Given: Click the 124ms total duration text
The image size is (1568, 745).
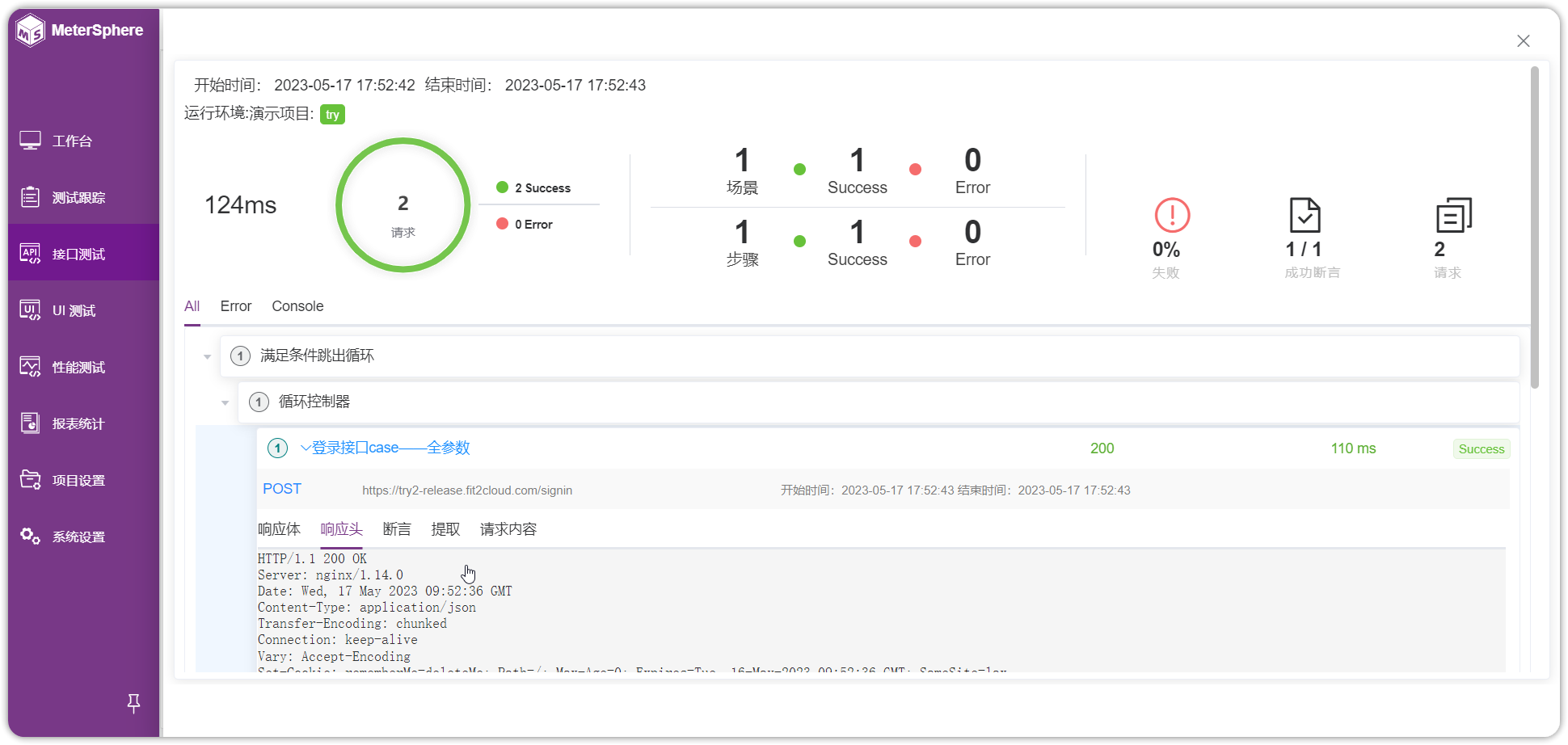Looking at the screenshot, I should tap(241, 205).
